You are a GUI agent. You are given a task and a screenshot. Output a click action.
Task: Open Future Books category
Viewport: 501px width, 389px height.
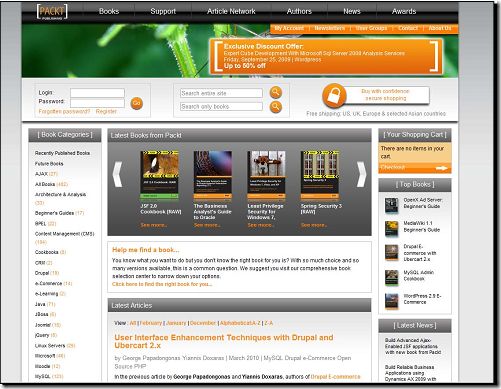[x=49, y=164]
